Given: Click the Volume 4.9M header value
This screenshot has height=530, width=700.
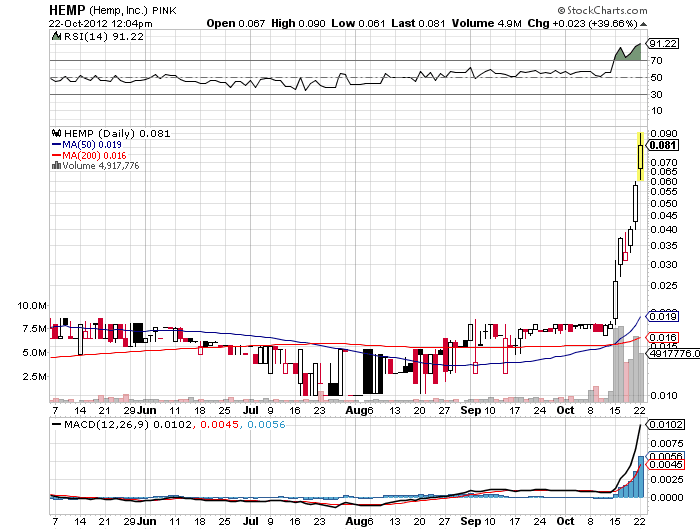Looking at the screenshot, I should tap(487, 23).
